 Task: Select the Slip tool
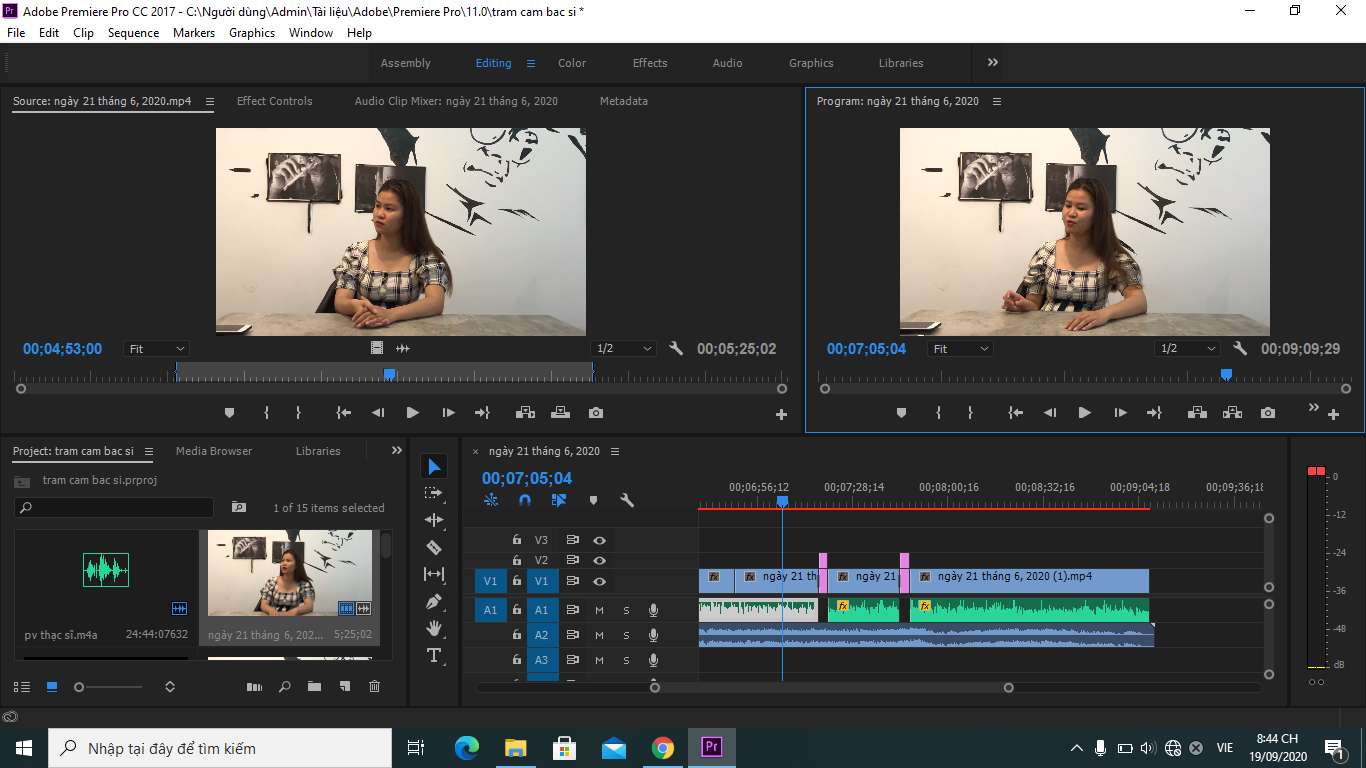[434, 574]
